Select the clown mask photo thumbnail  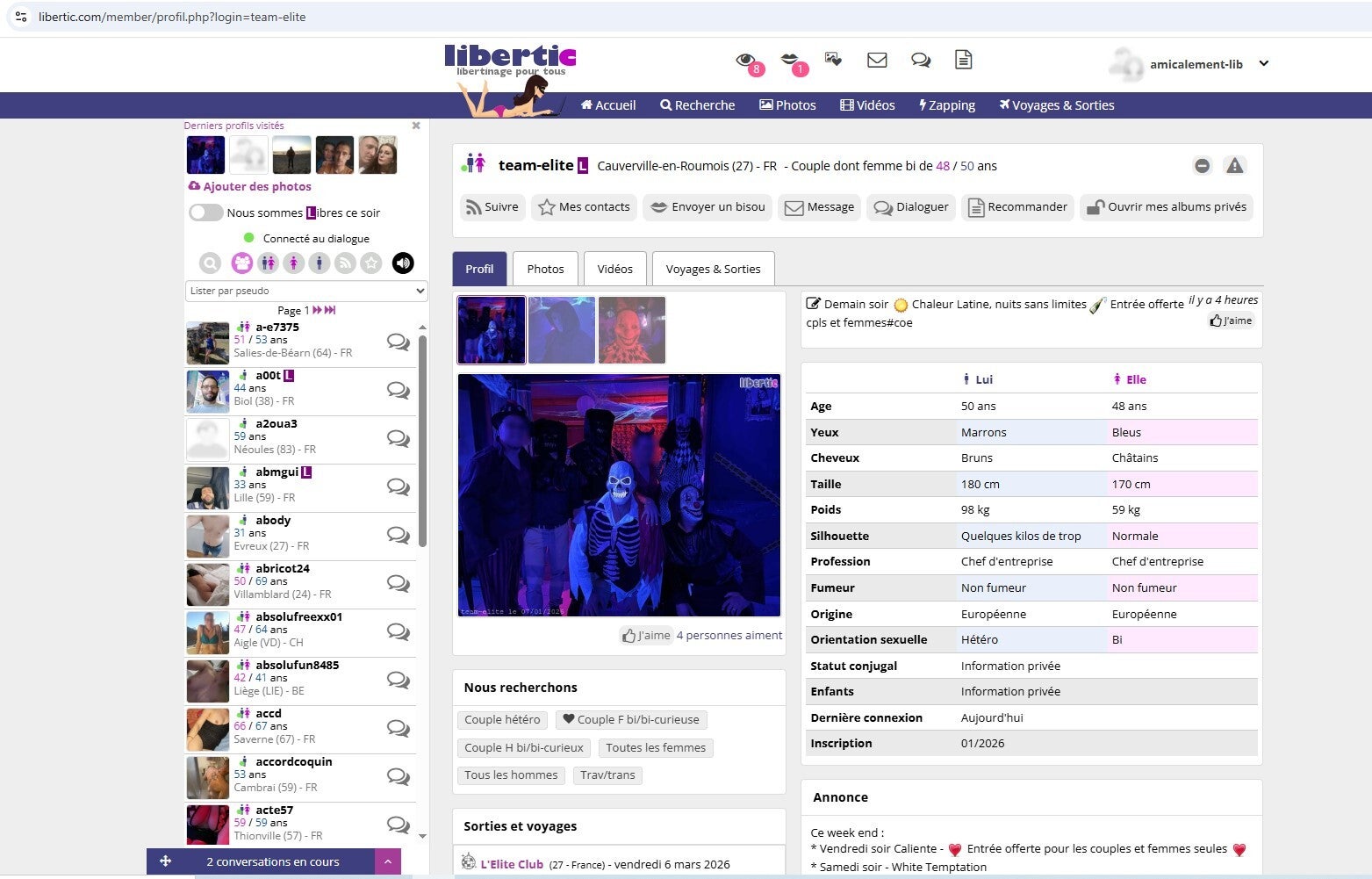pos(632,330)
